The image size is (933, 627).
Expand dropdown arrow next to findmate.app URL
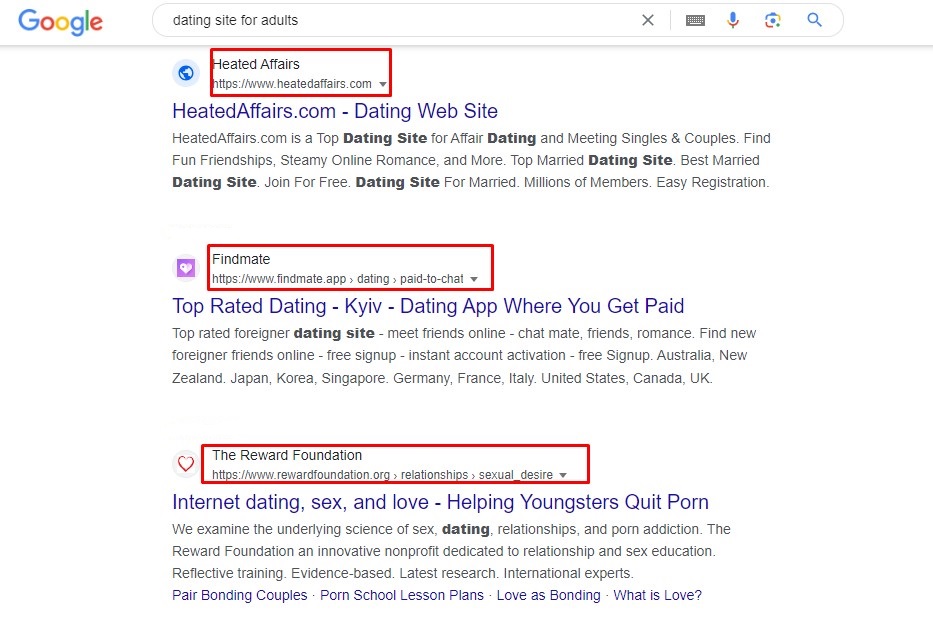point(474,279)
